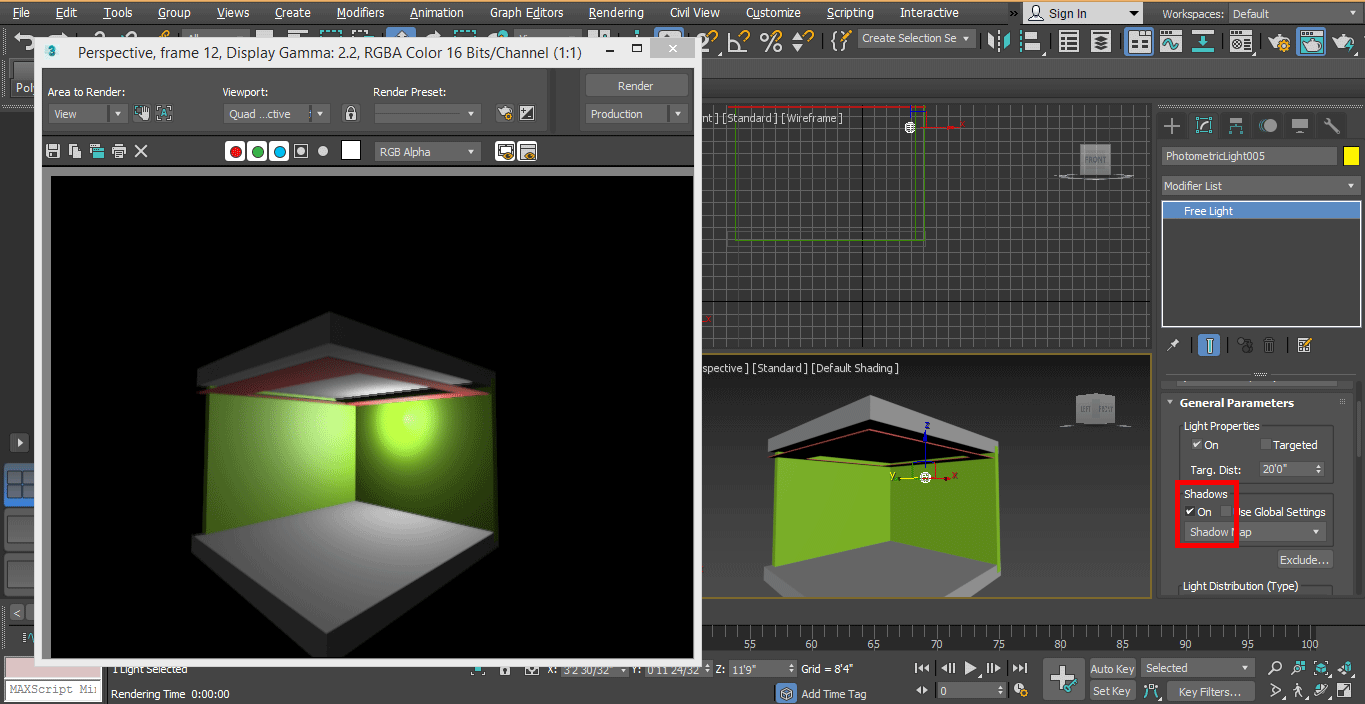Click the Render button
Image resolution: width=1365 pixels, height=704 pixels.
[636, 86]
